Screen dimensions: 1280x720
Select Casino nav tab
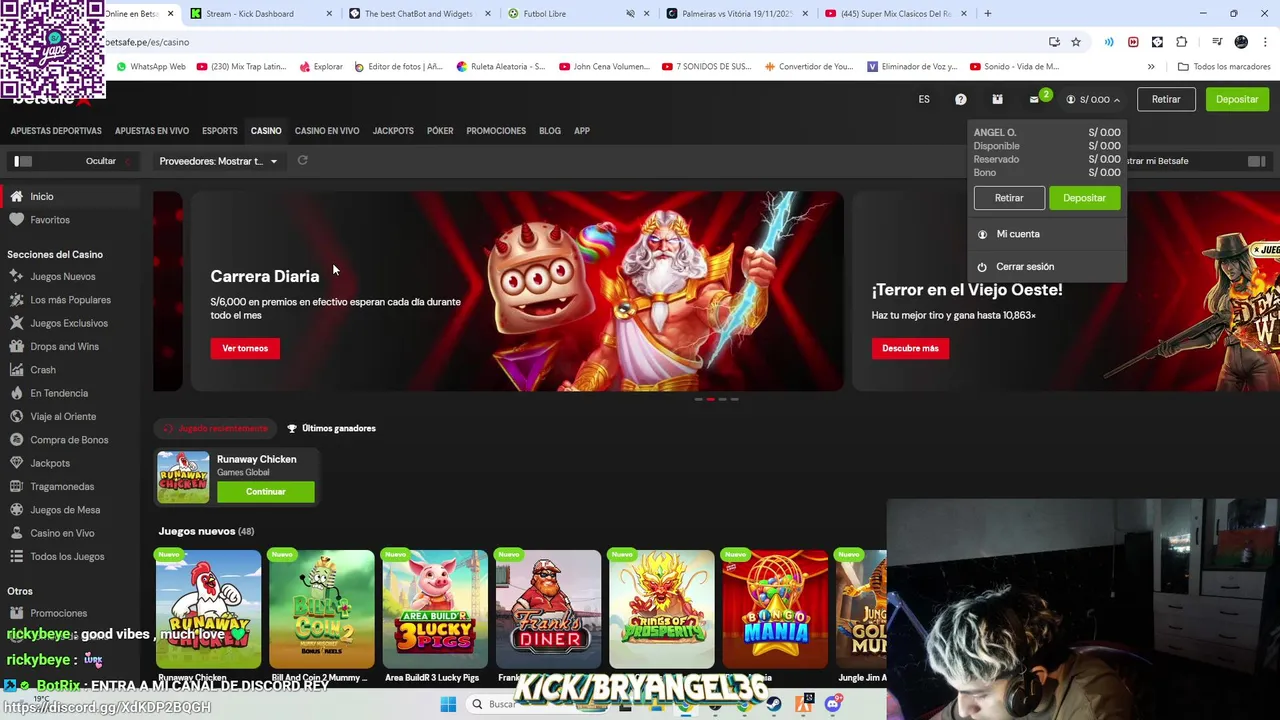(x=266, y=131)
